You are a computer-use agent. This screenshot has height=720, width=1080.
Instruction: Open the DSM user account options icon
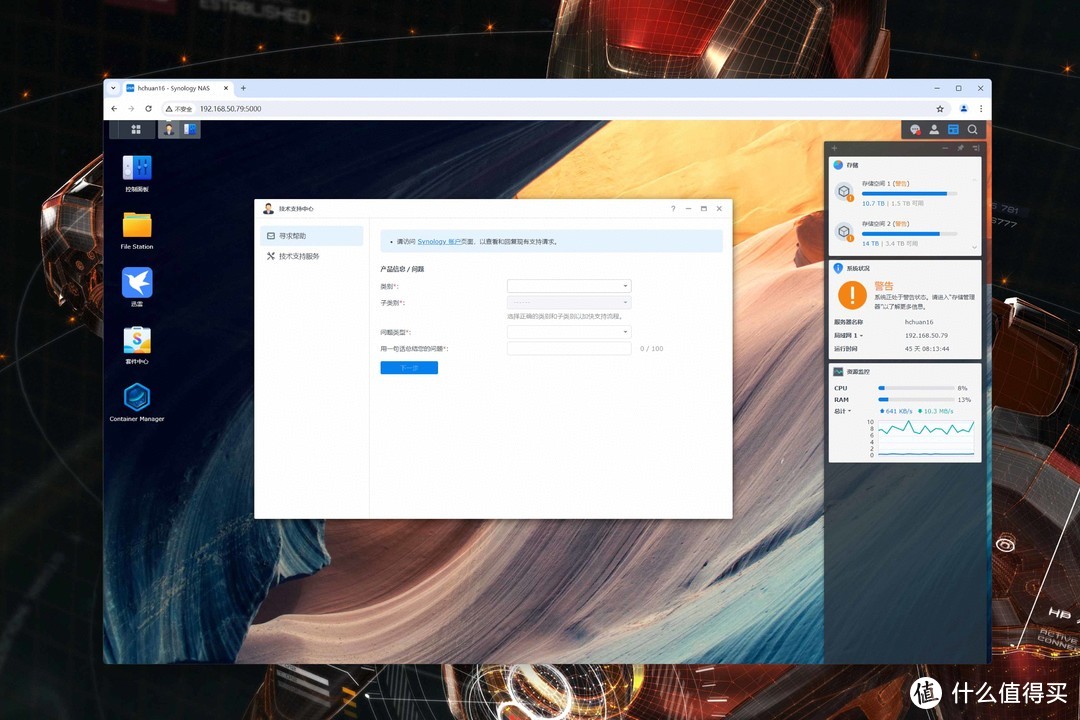tap(934, 129)
